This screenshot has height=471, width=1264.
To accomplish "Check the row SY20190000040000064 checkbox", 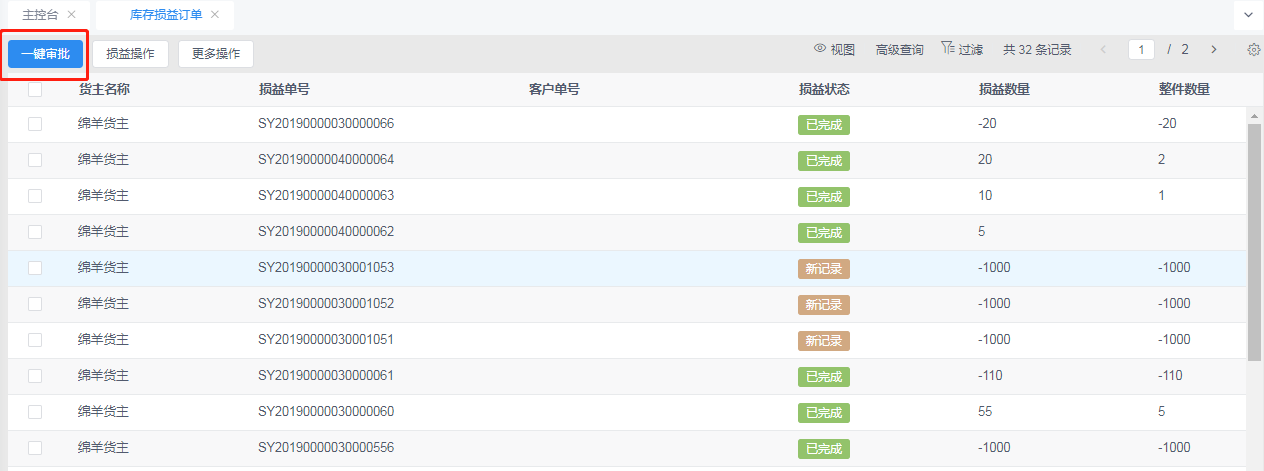I will coord(35,160).
